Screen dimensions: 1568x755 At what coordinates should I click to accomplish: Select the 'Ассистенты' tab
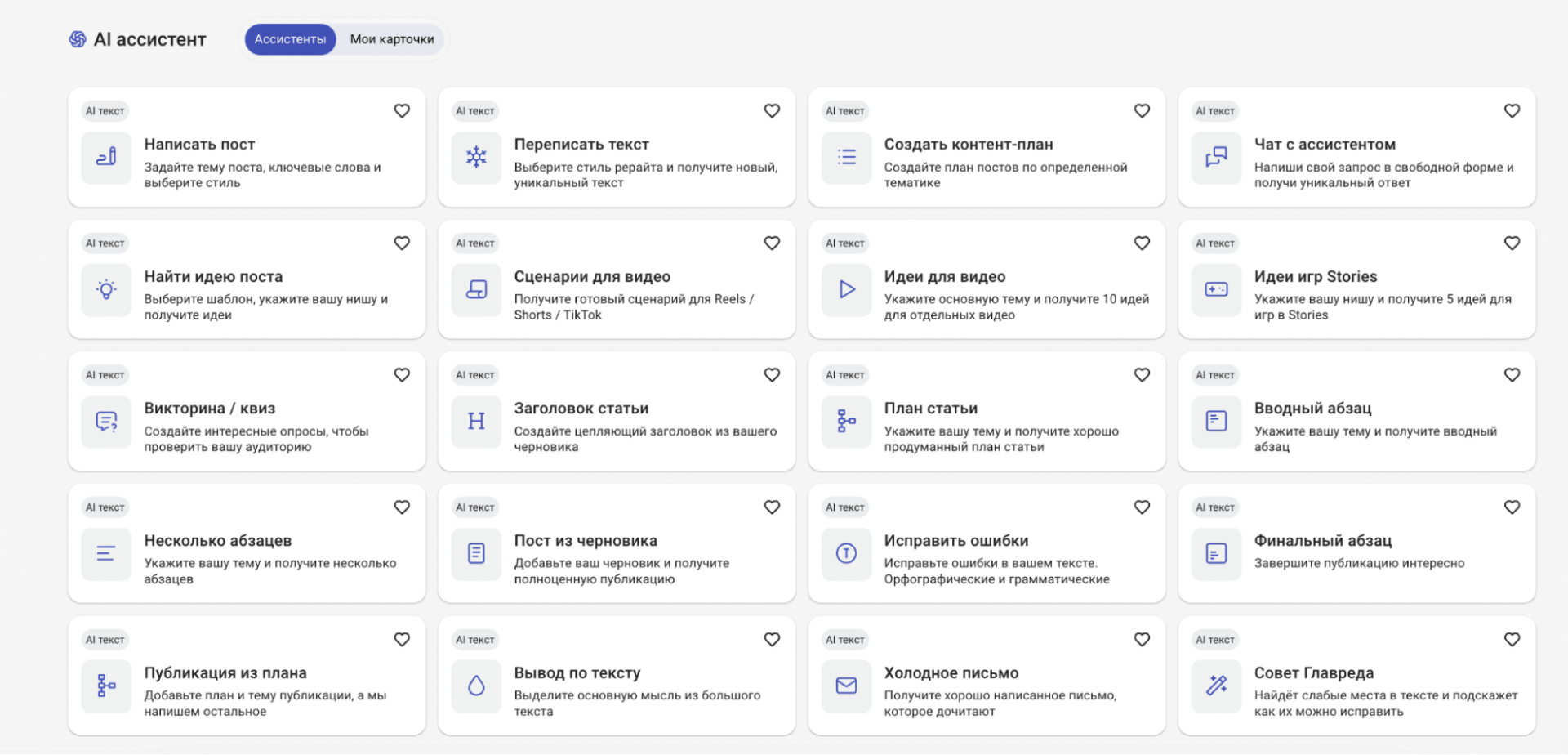coord(290,39)
